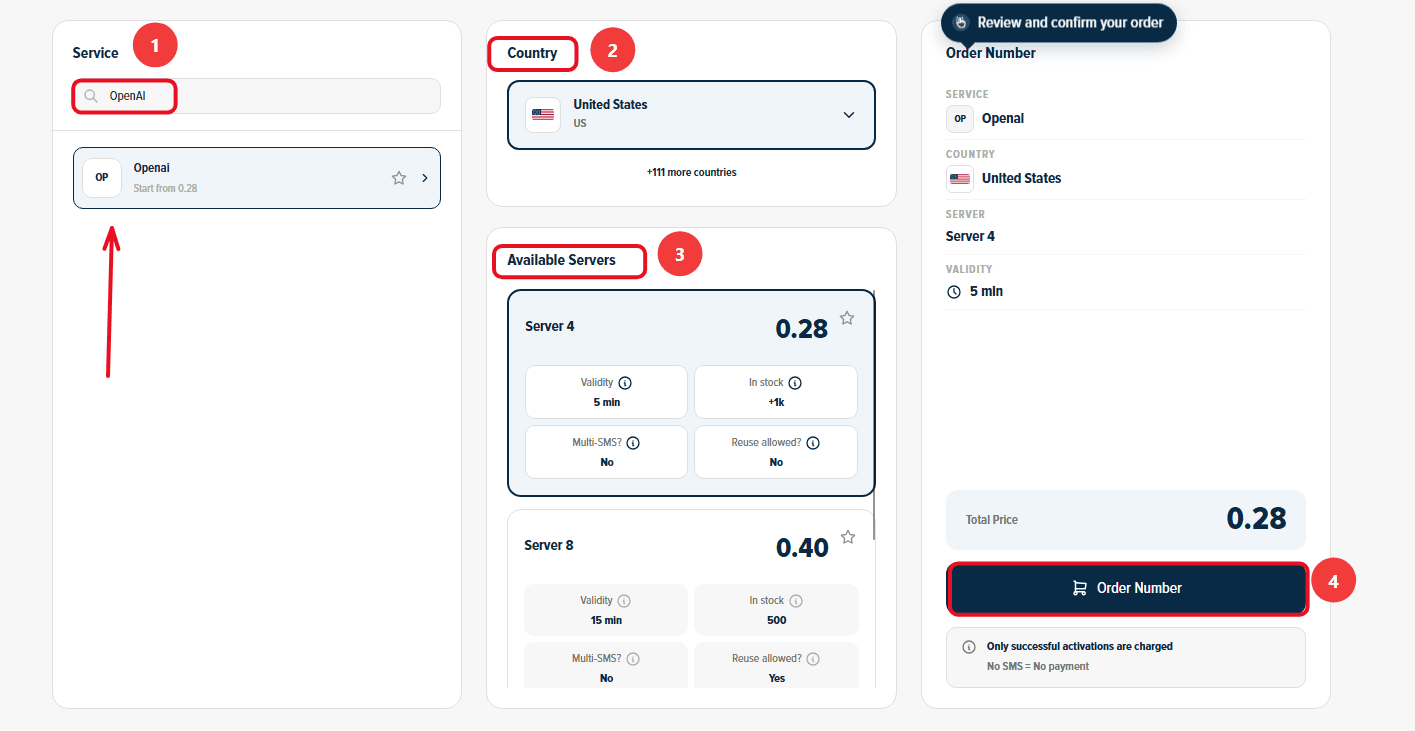Click the Server 4 label in order summary
The image size is (1415, 731).
(x=970, y=237)
